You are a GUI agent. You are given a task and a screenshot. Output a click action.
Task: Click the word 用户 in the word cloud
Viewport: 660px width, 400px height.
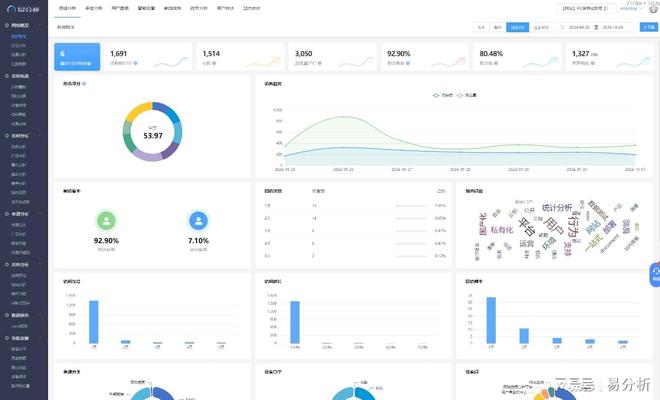pos(554,226)
